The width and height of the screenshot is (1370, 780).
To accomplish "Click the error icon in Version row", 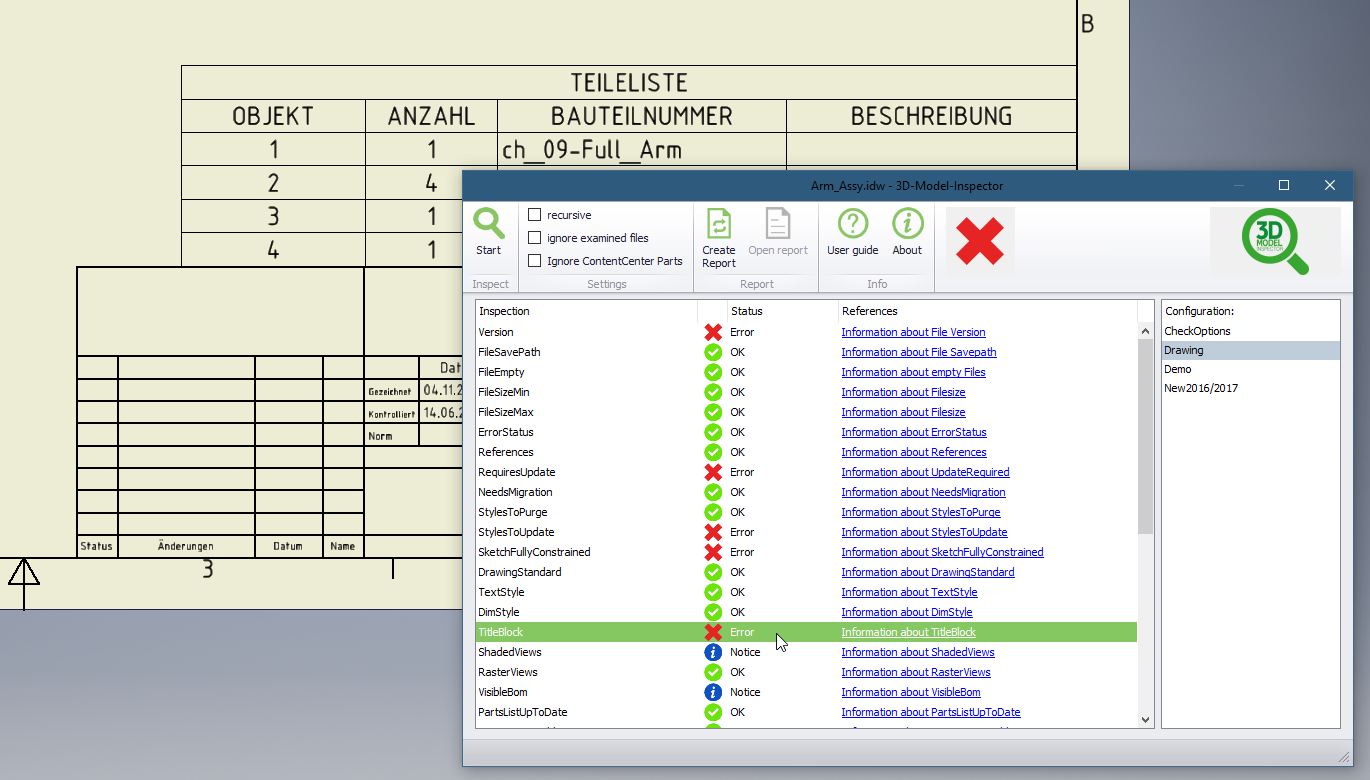I will tap(713, 332).
